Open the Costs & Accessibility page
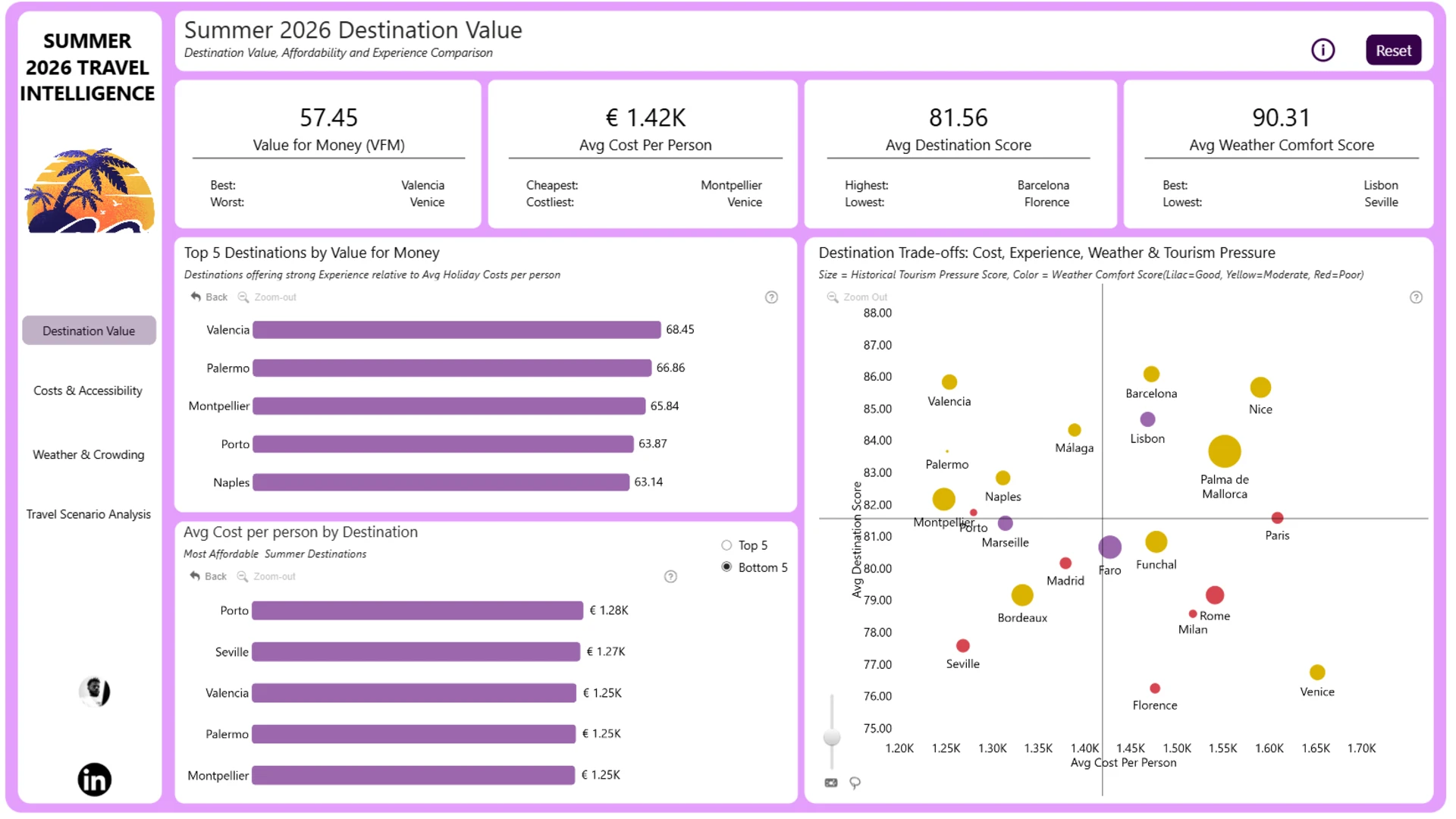Screen dimensions: 1456x819 [88, 391]
